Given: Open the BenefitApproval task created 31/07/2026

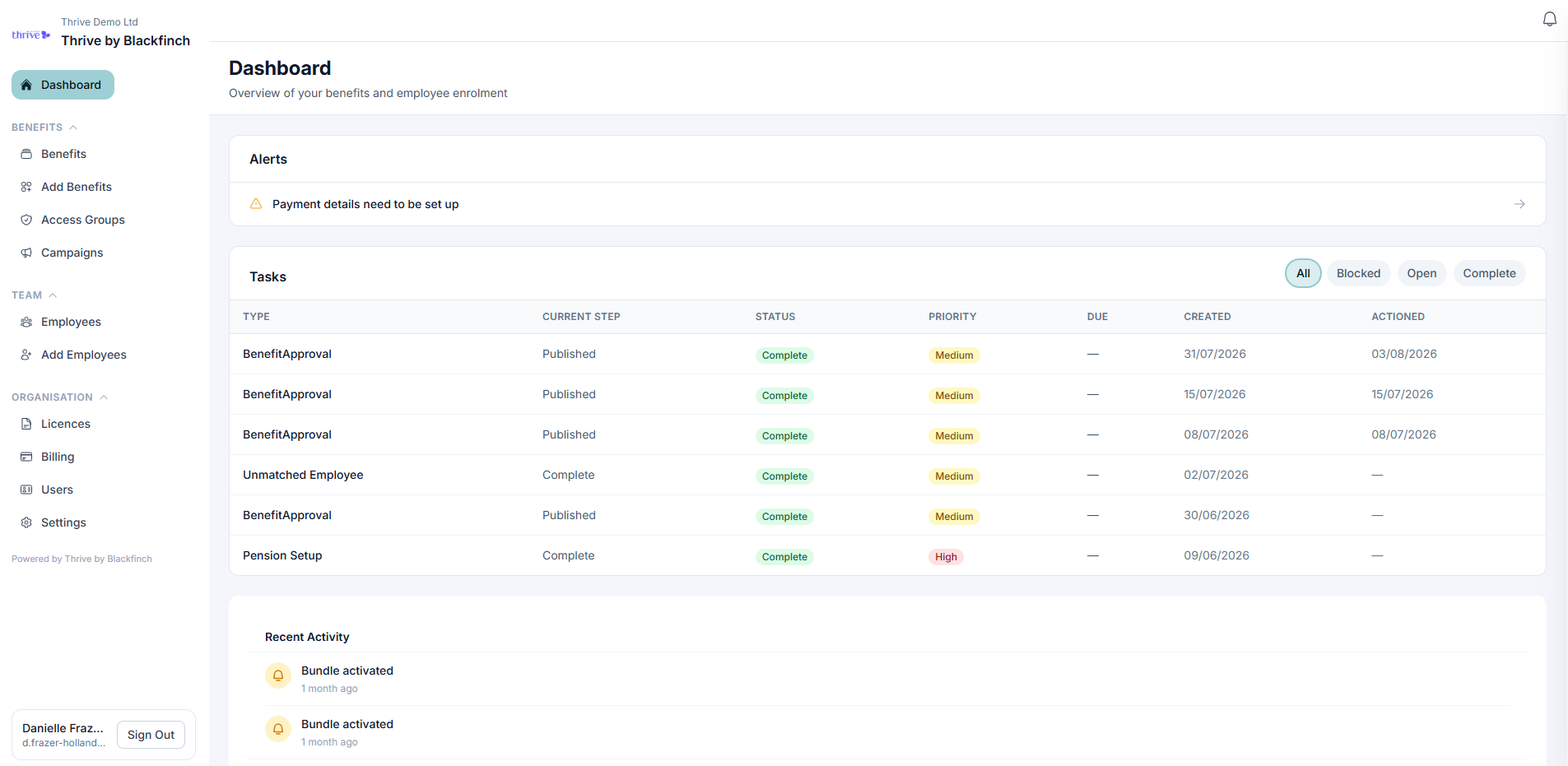Looking at the screenshot, I should [x=887, y=354].
